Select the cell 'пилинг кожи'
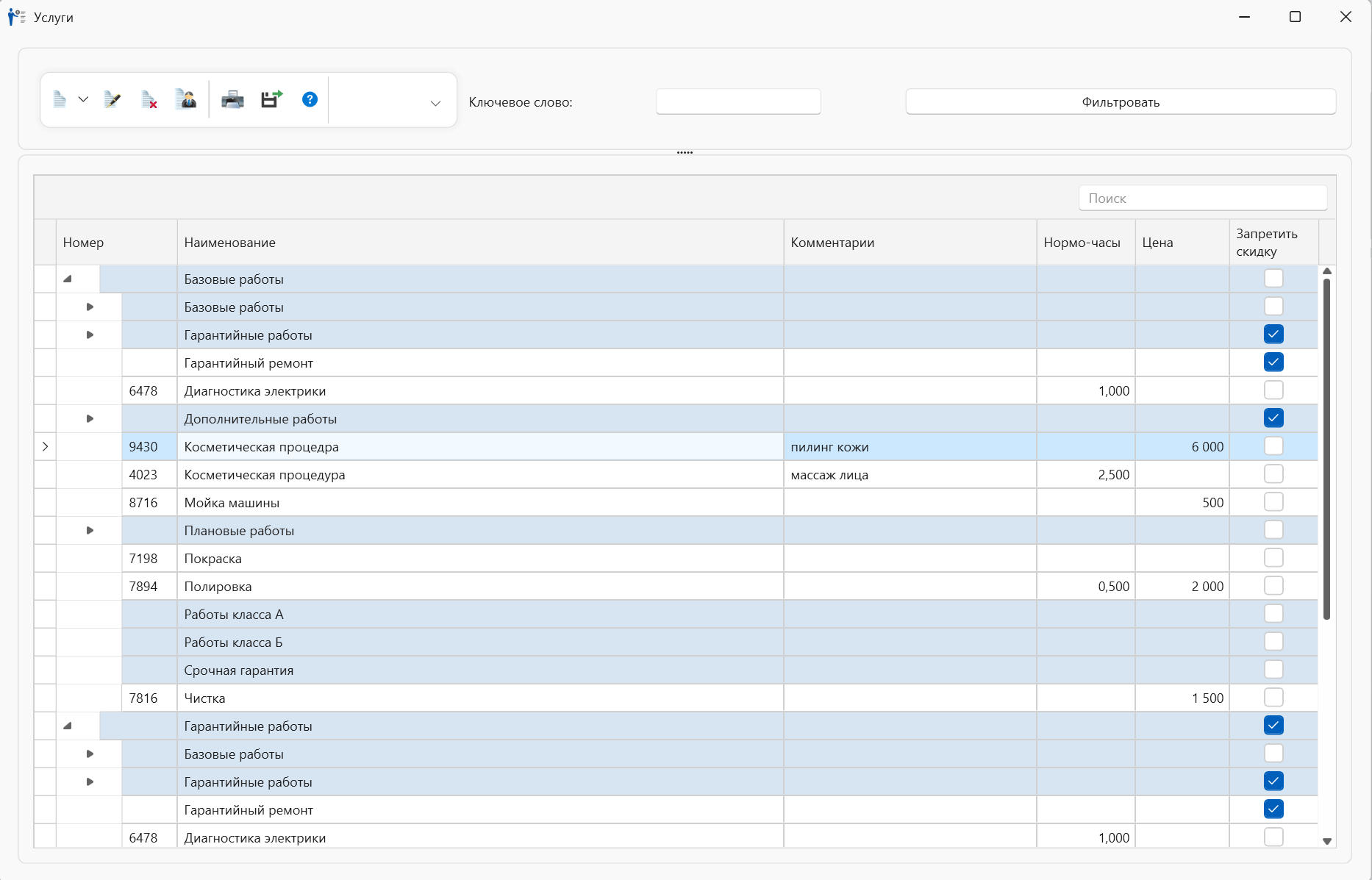 (910, 446)
